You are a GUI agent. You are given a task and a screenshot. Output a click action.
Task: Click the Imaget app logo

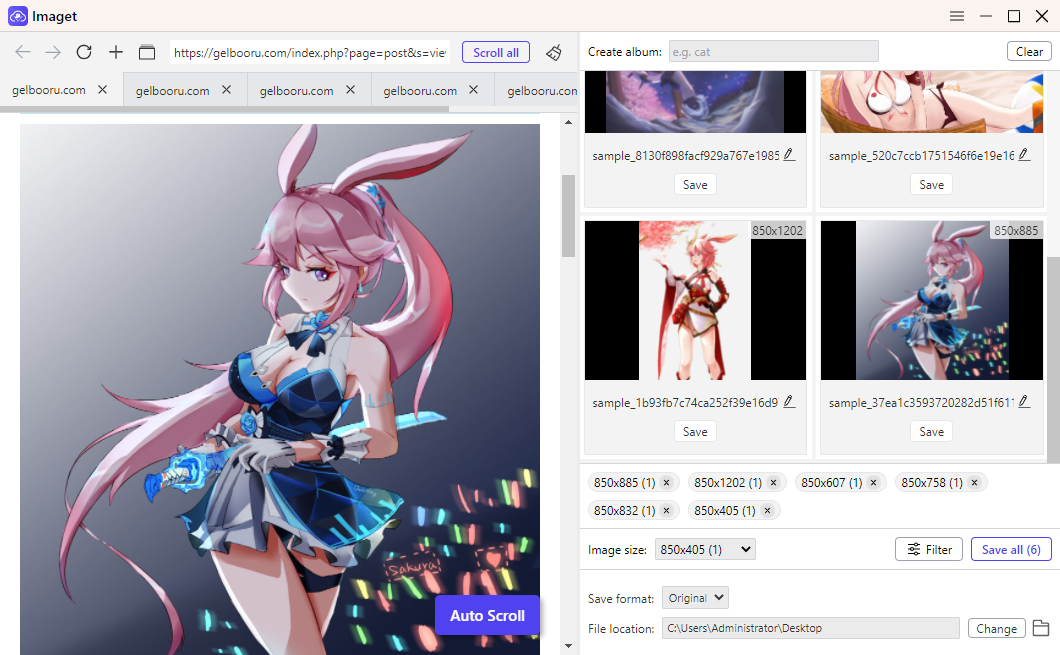click(18, 16)
